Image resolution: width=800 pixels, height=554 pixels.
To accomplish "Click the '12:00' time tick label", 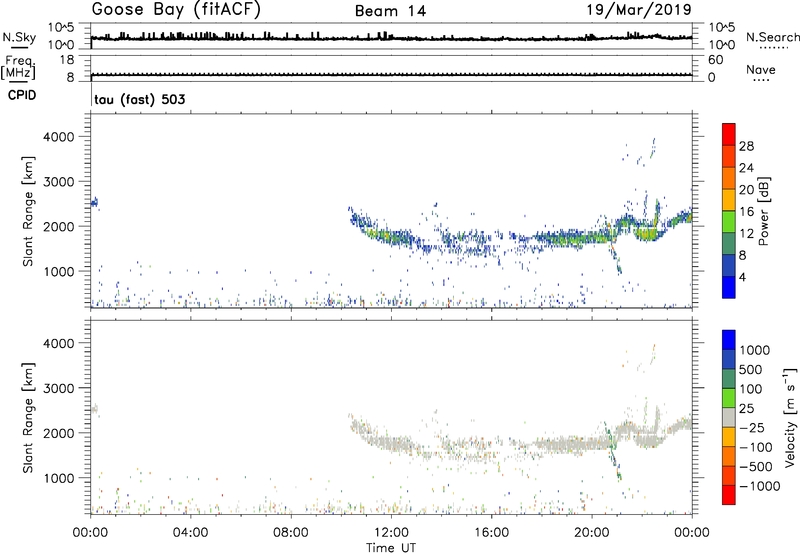I will coord(391,533).
